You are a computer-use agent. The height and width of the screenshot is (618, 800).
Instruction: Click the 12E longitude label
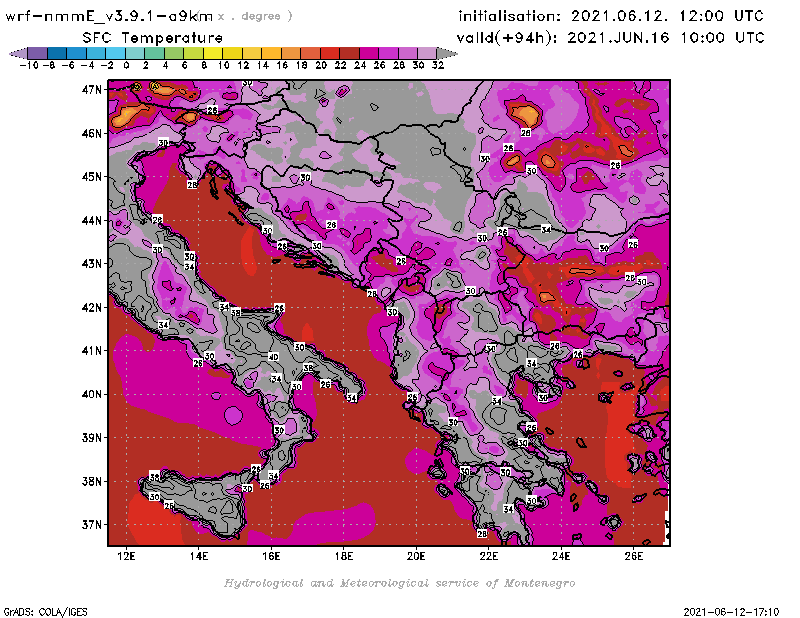(126, 556)
